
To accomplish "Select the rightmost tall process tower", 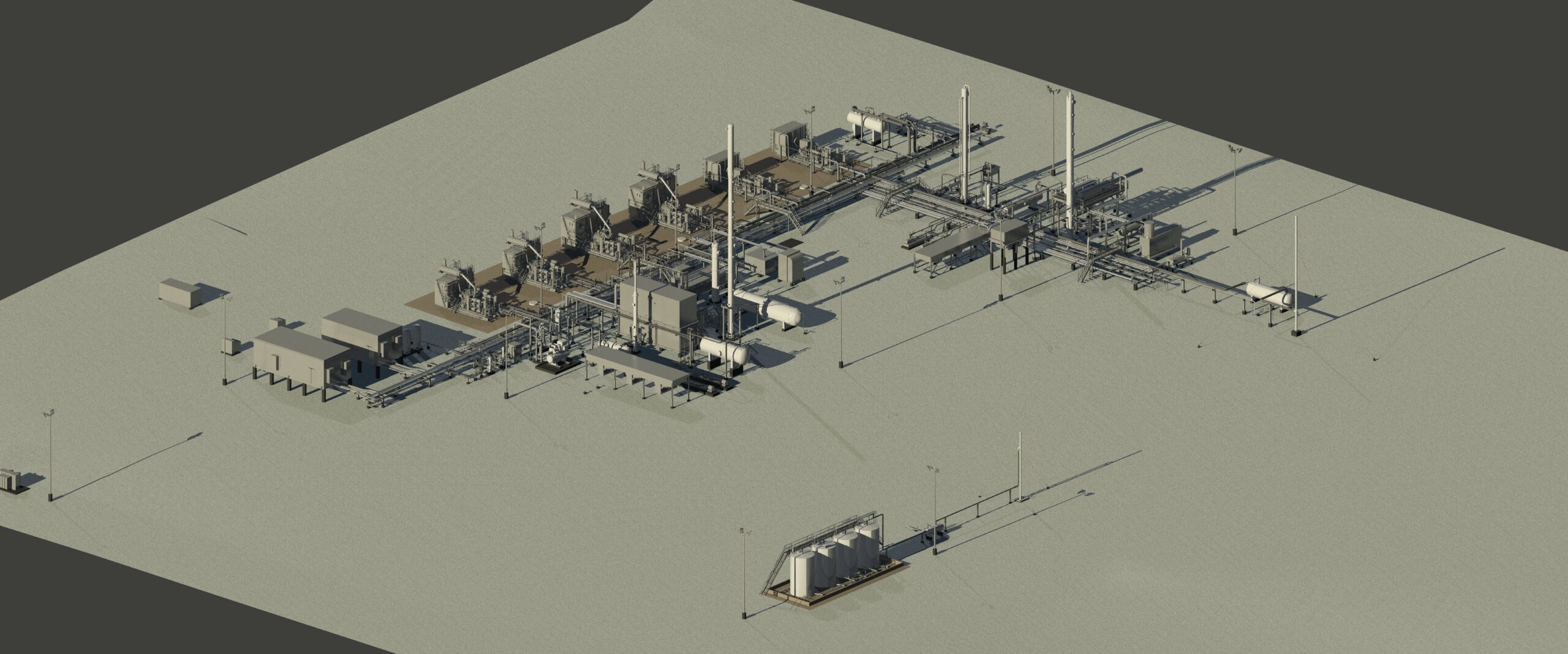I will point(1070,159).
